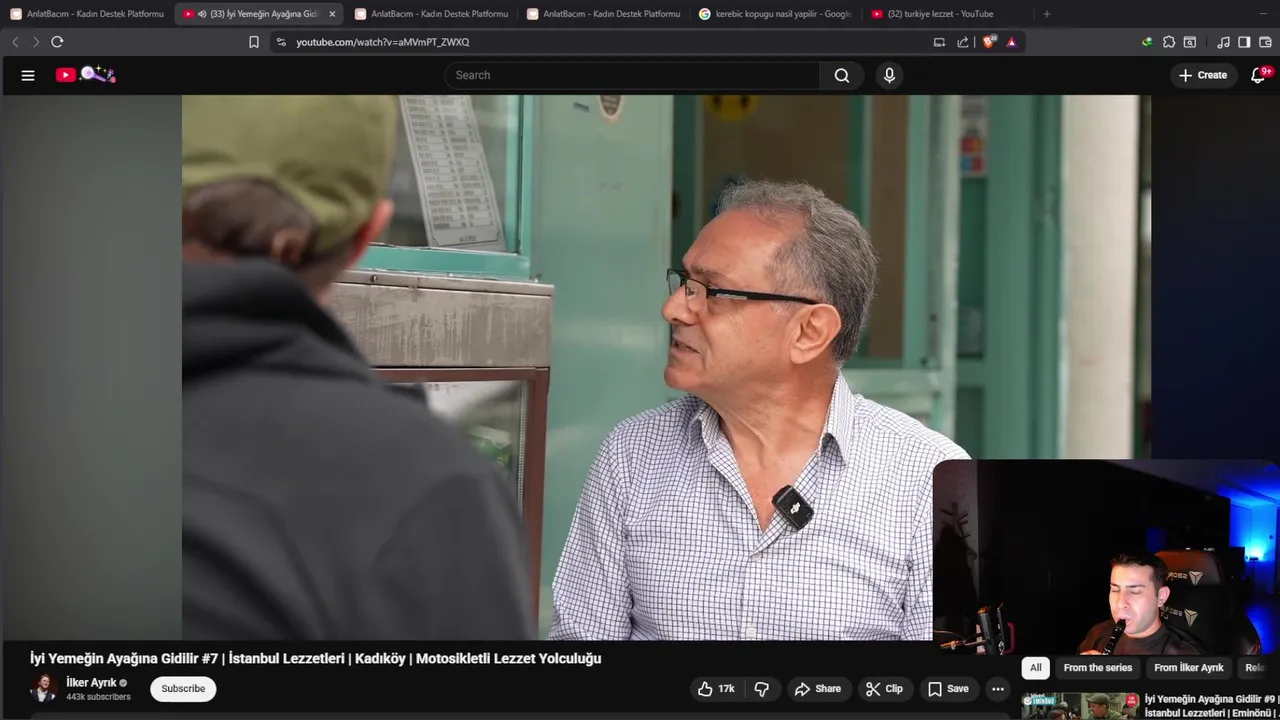
Task: Go to YouTube home via logo
Action: (x=86, y=75)
